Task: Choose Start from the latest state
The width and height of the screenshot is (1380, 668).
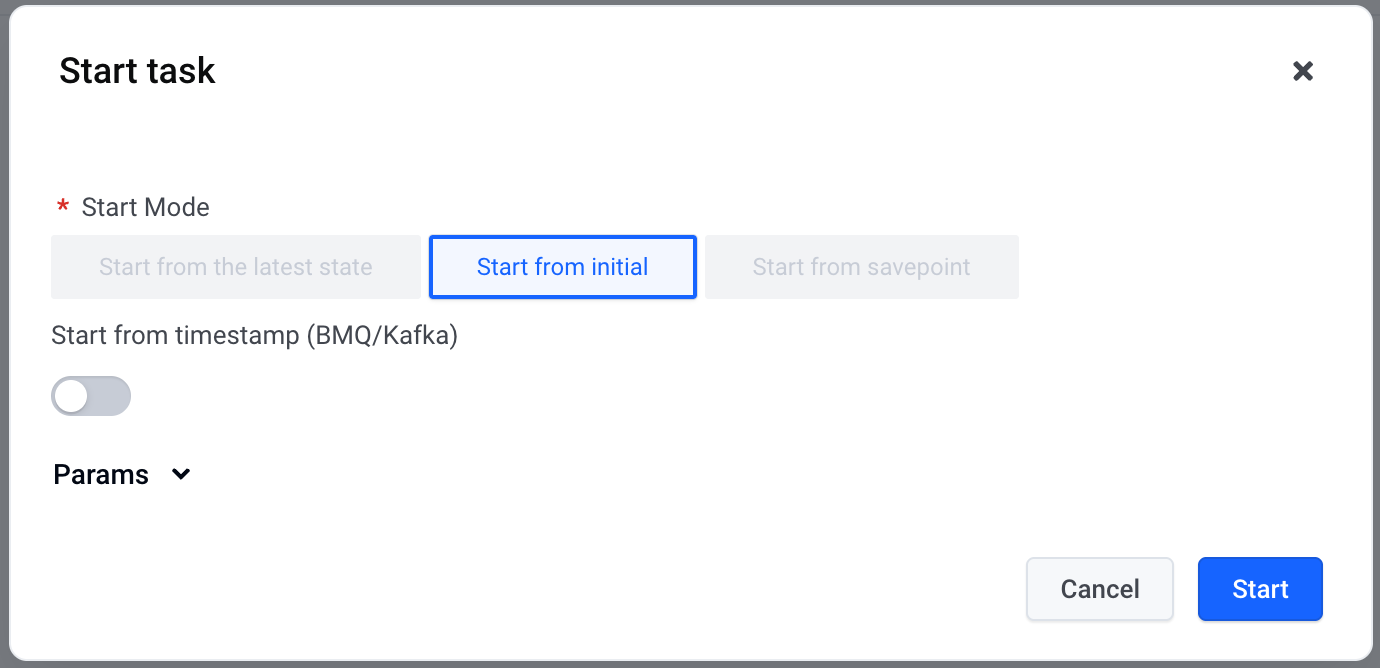Action: point(236,267)
